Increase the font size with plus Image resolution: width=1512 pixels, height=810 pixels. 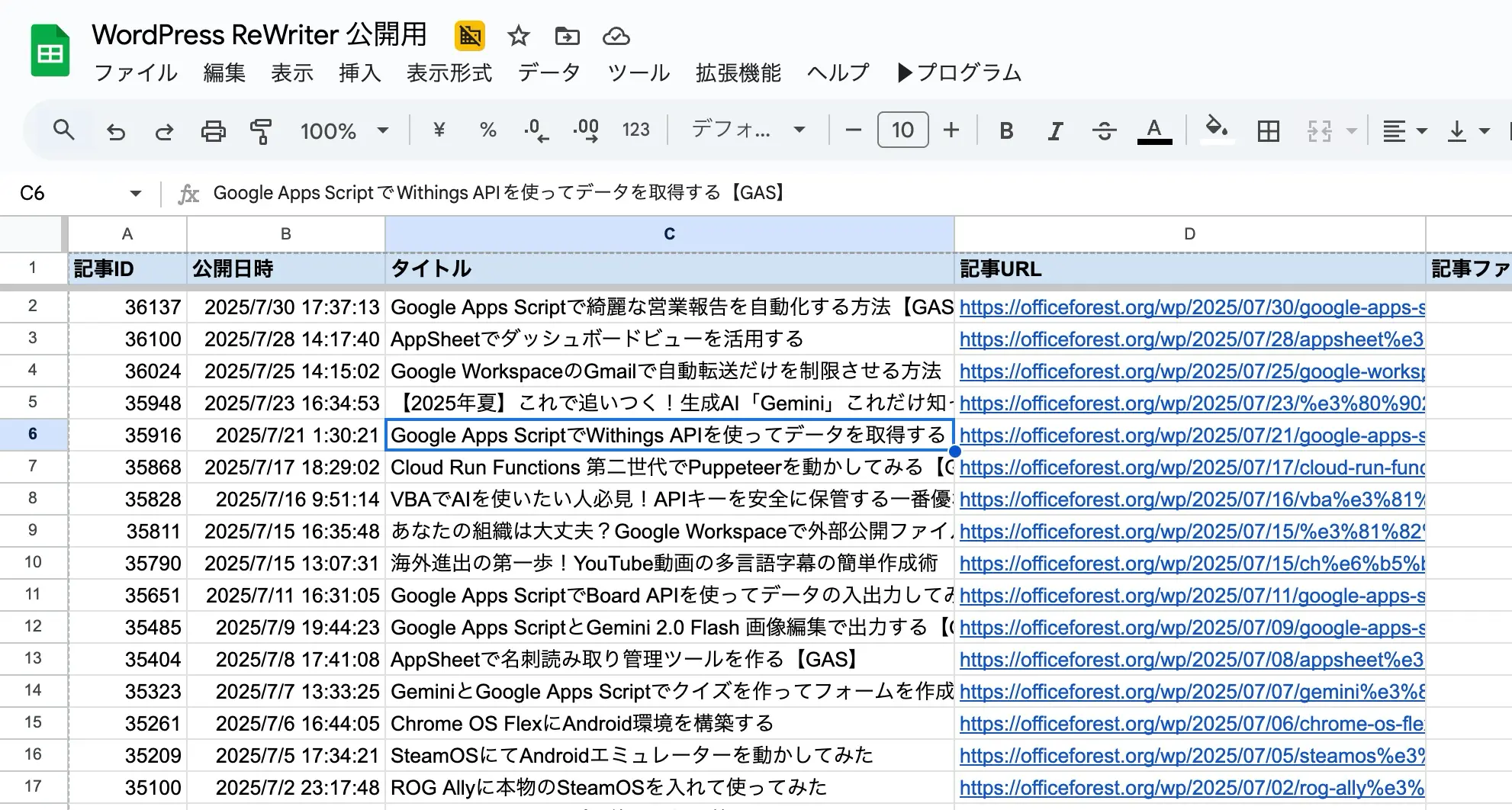[x=951, y=130]
